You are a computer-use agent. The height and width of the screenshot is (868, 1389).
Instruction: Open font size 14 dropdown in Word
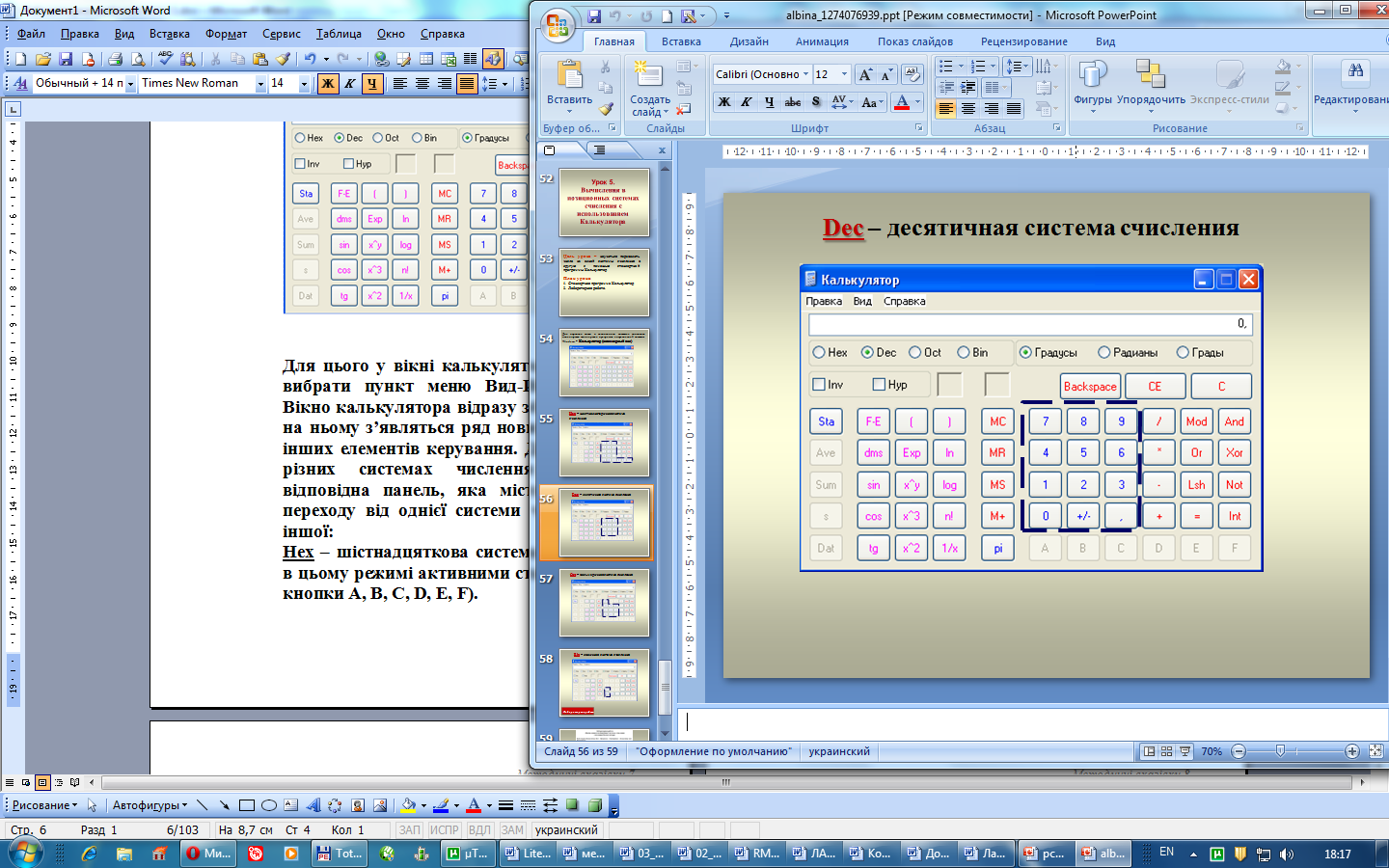click(304, 84)
